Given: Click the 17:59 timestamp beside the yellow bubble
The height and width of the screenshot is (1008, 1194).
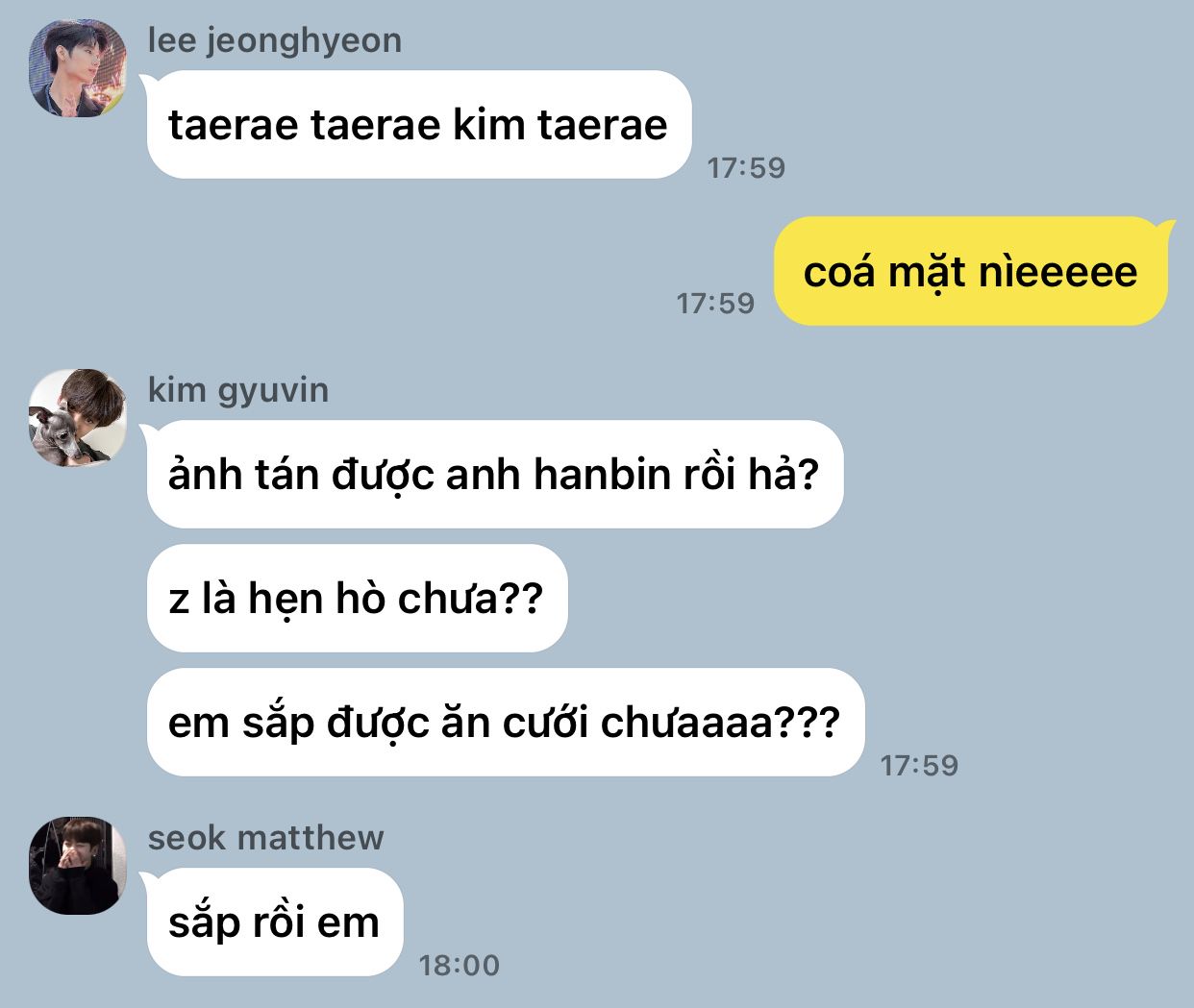Looking at the screenshot, I should click(715, 303).
